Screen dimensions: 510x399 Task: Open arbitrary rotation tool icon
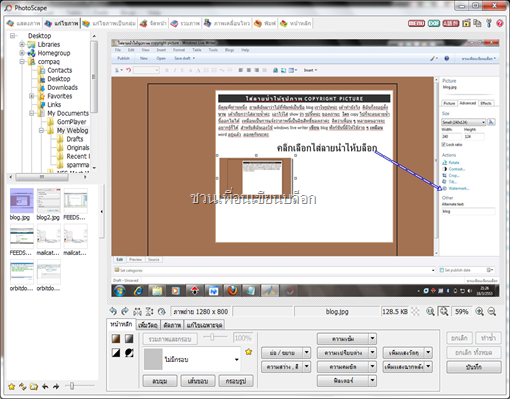[162, 311]
